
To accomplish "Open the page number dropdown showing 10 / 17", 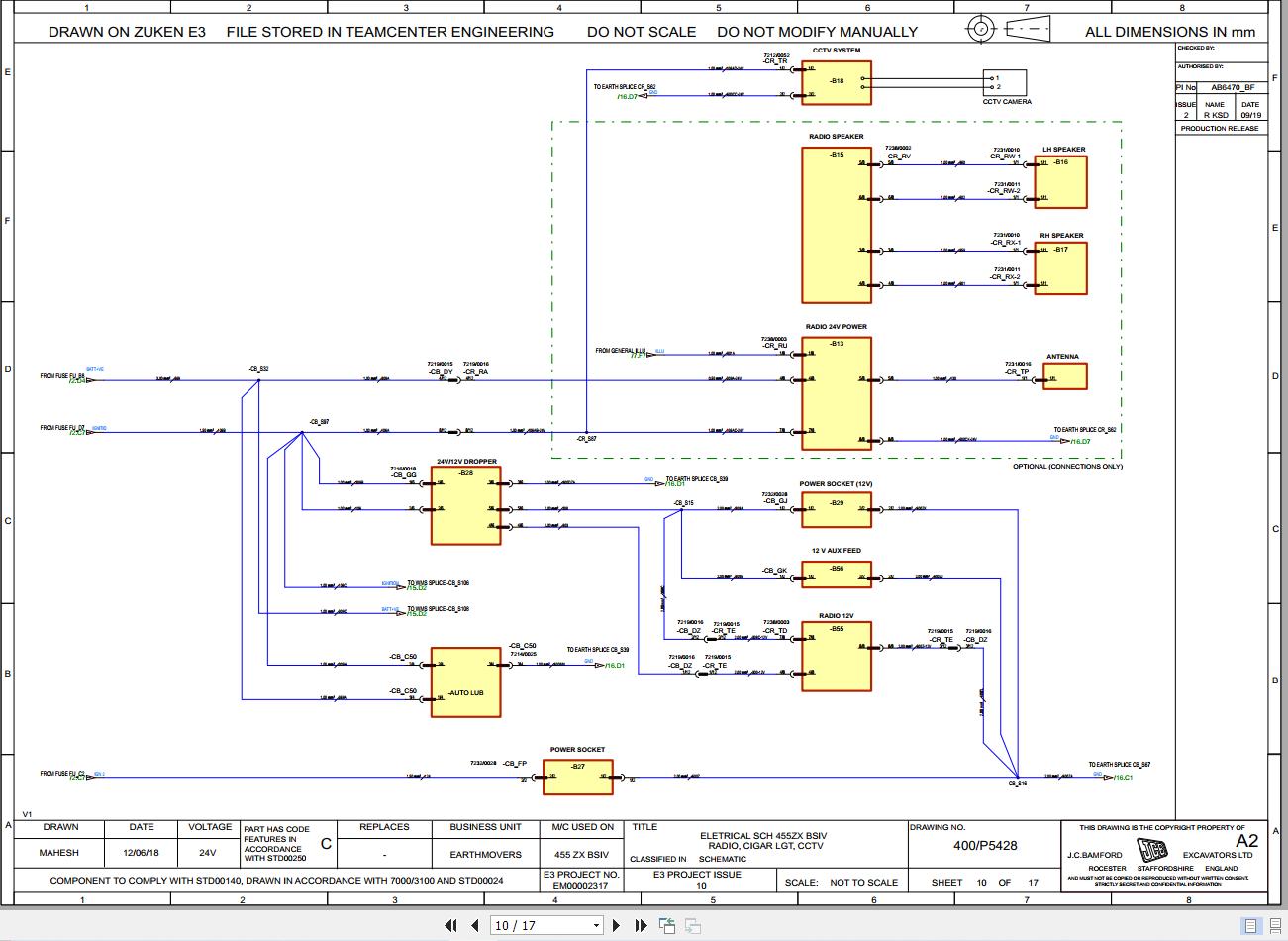I will pos(593,925).
